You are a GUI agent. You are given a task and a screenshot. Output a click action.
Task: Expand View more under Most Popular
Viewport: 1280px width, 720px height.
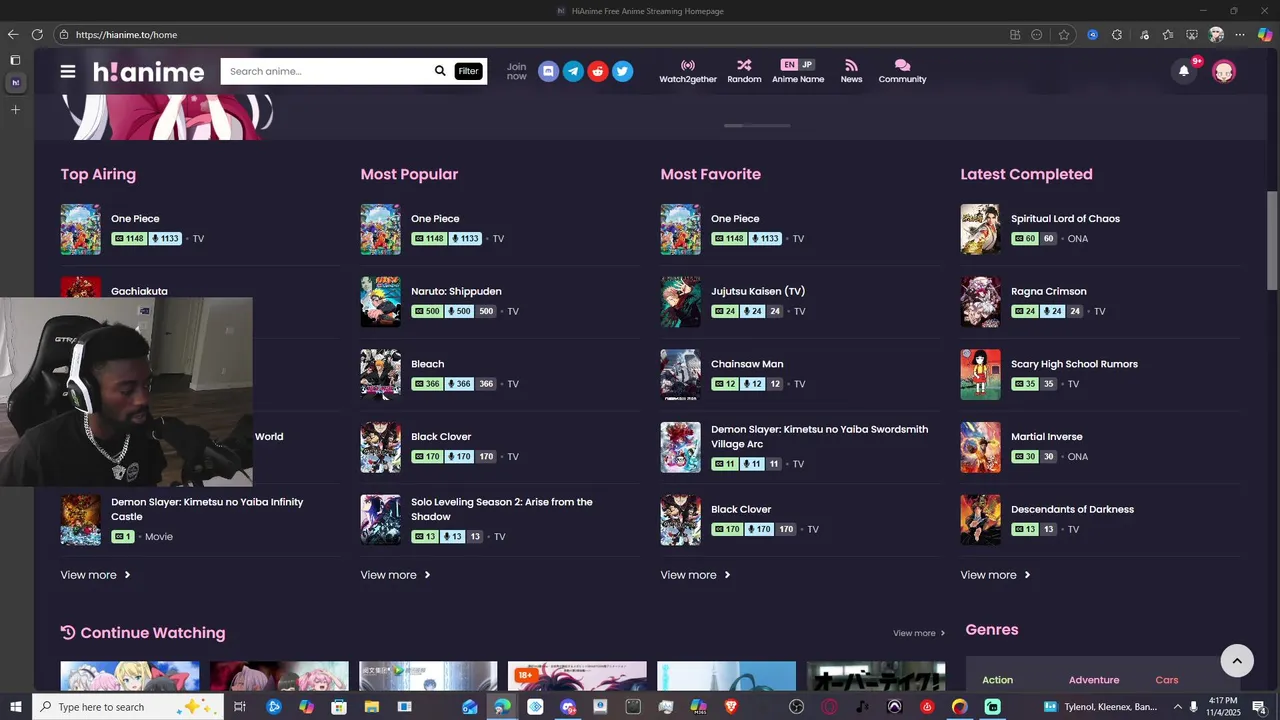click(x=396, y=575)
